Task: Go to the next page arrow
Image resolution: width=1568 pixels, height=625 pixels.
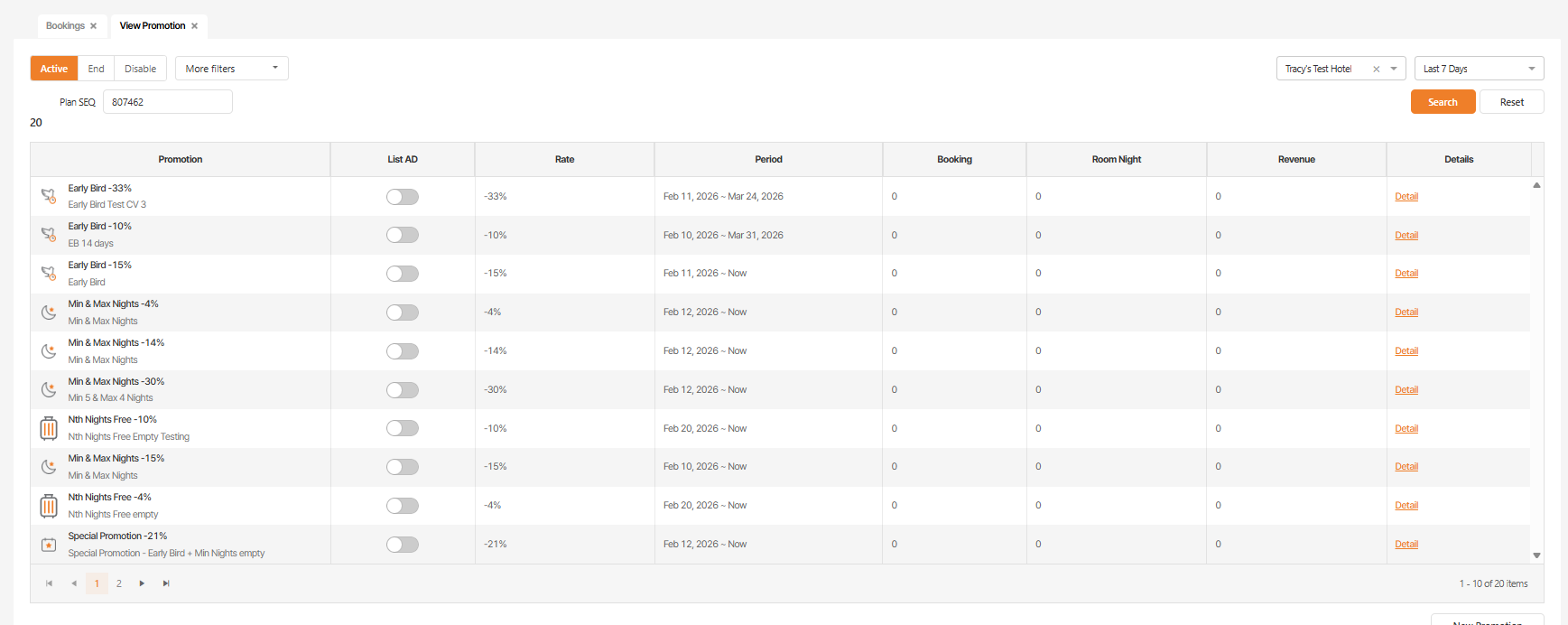Action: 142,583
